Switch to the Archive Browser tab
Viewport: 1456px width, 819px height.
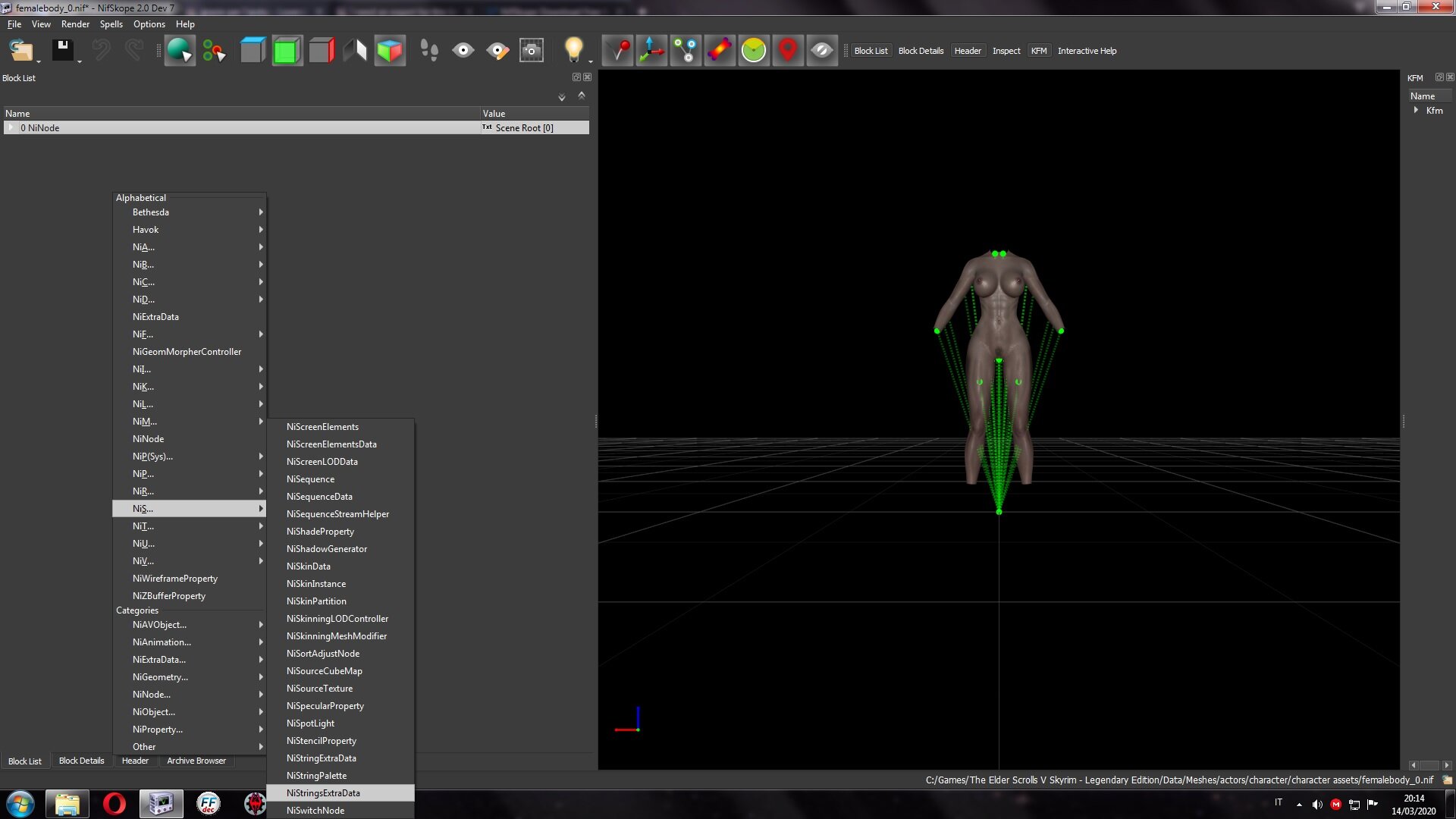tap(196, 761)
